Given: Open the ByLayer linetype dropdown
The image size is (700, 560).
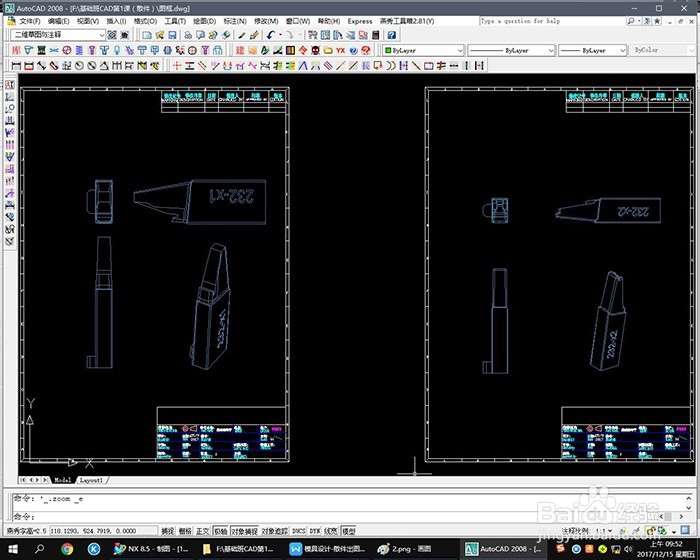Looking at the screenshot, I should (x=512, y=50).
